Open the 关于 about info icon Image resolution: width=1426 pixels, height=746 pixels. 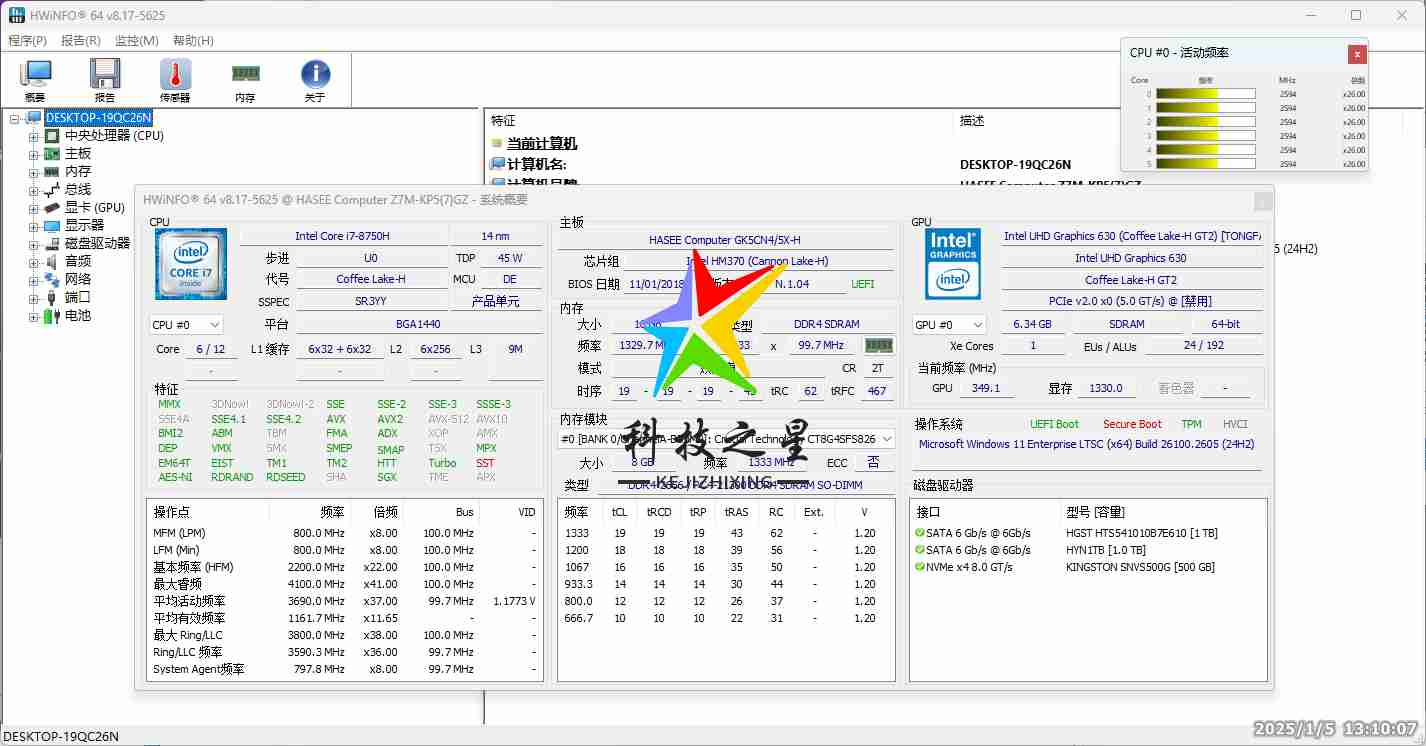point(315,80)
